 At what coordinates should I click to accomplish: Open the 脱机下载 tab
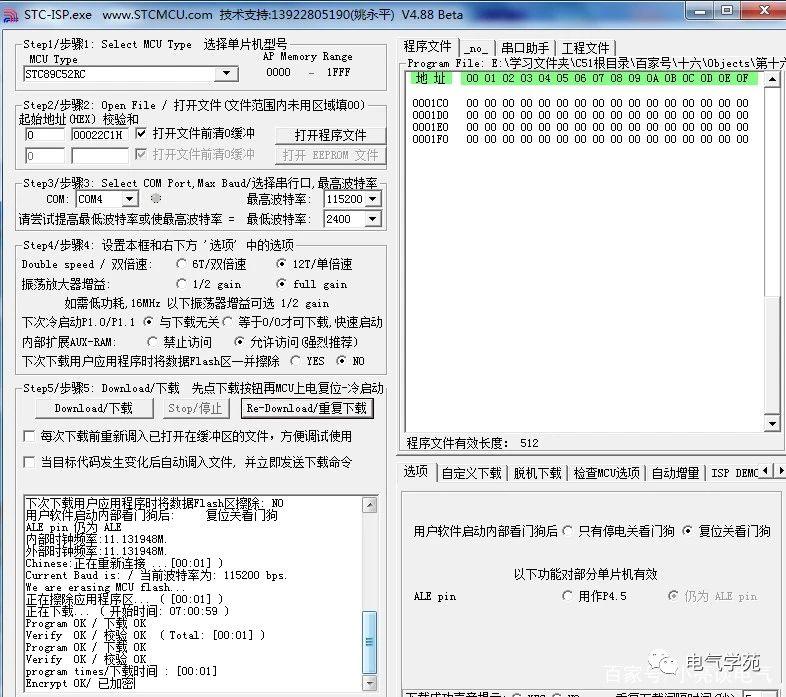coord(537,473)
